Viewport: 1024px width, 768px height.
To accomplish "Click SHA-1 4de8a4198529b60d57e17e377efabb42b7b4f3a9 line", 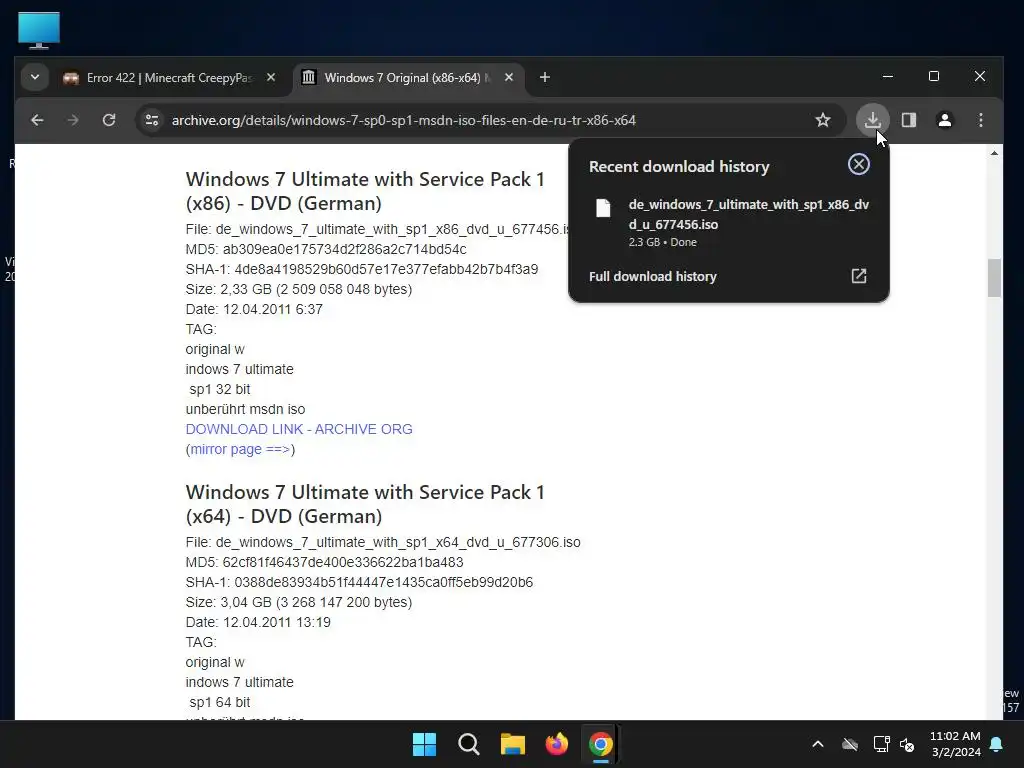I will (x=362, y=269).
